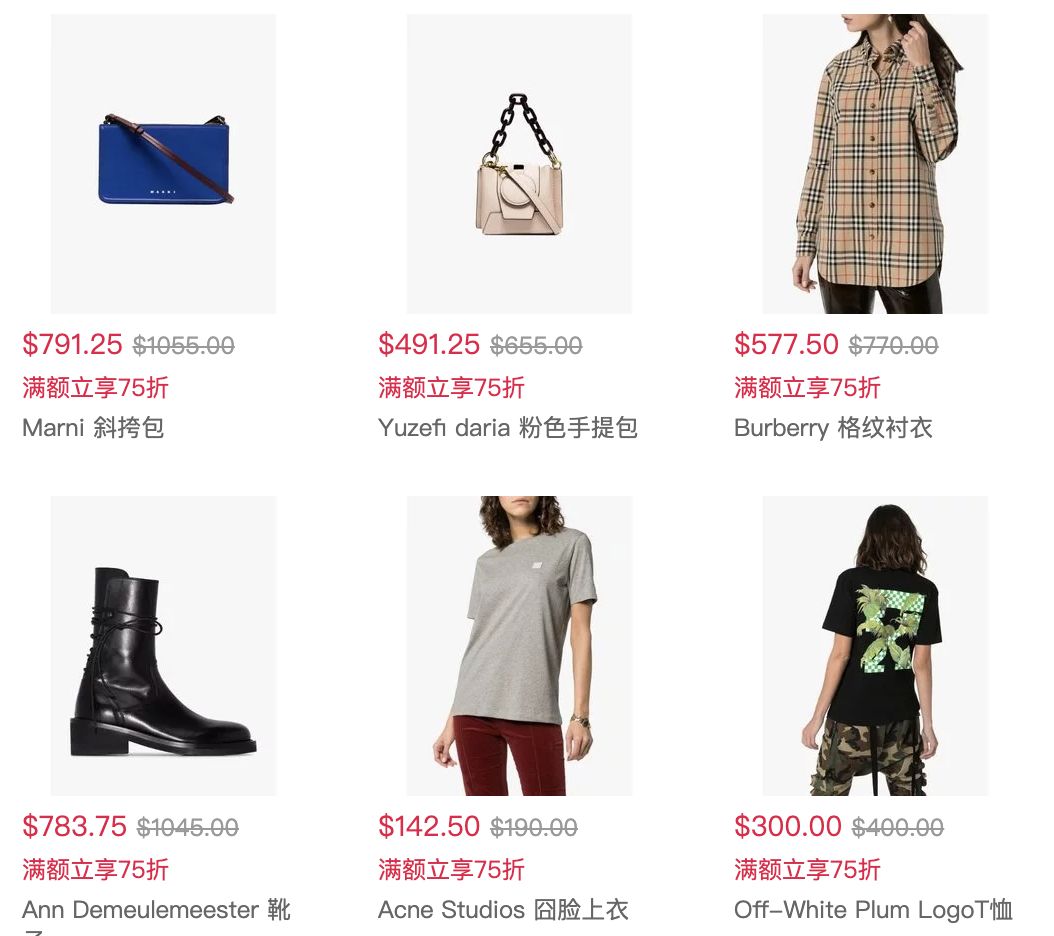Click the $142.50 sale price
The image size is (1054, 936).
coord(429,826)
